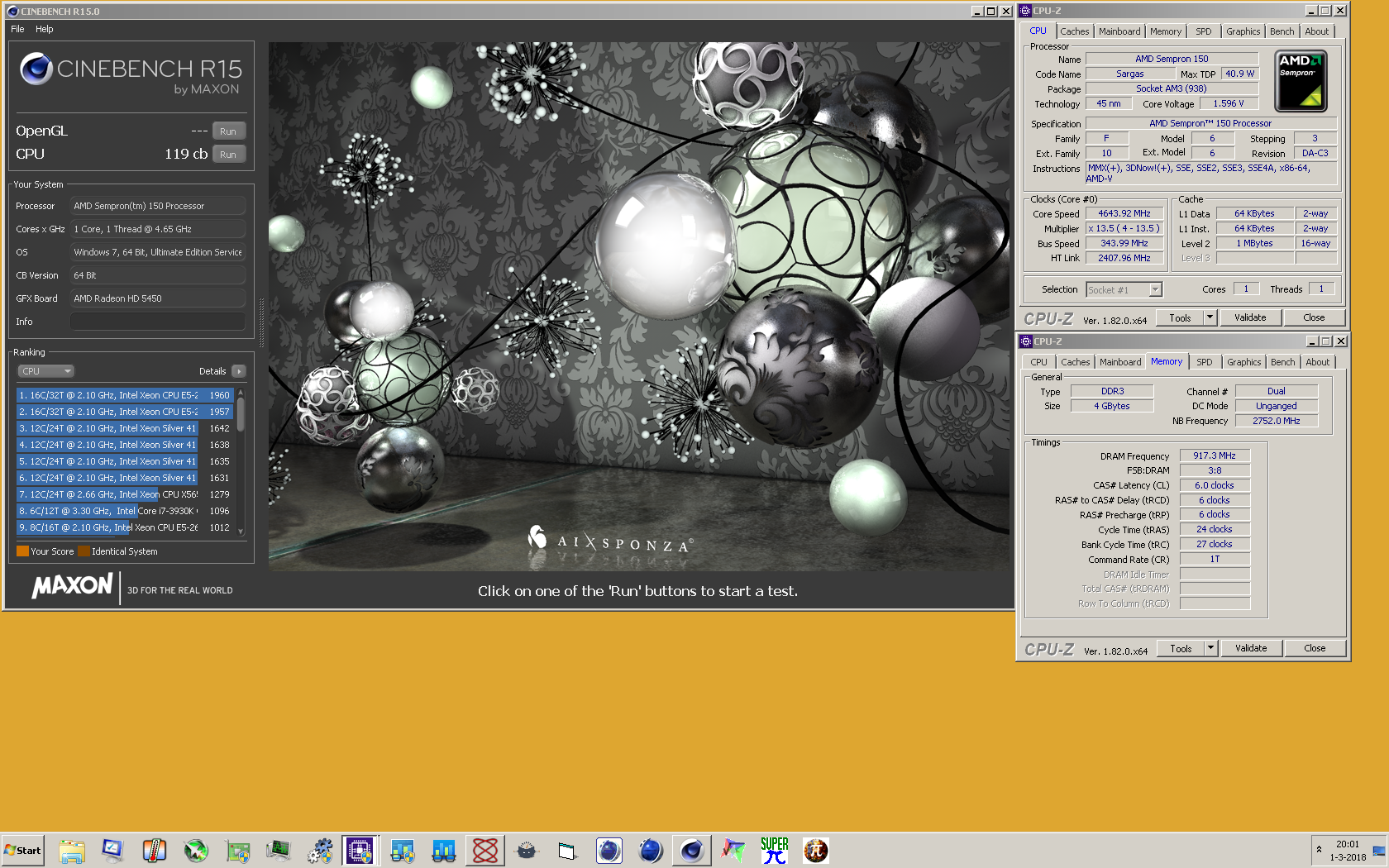Click the Cinebench R15 sphere logo
Viewport: 1389px width, 868px height.
tap(36, 69)
